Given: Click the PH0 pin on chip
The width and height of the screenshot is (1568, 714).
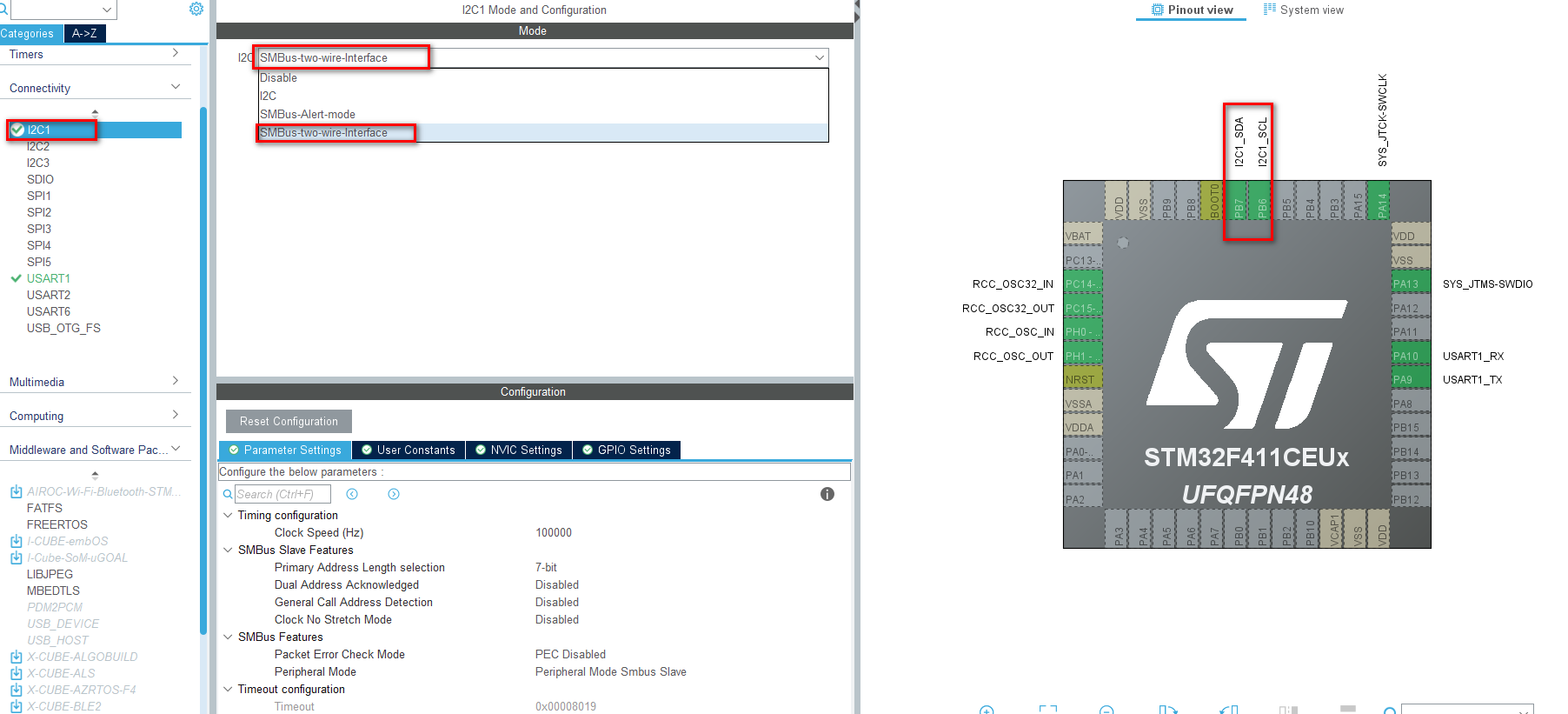Looking at the screenshot, I should point(1083,331).
